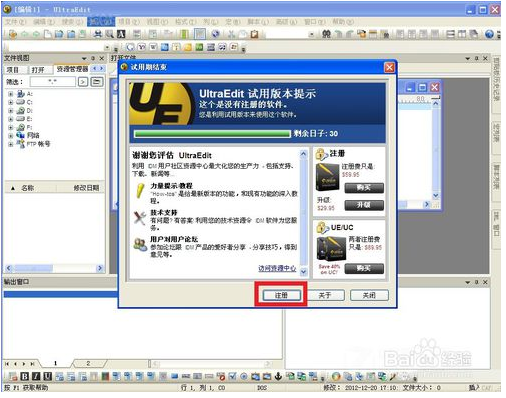Select output window tab 2
The height and width of the screenshot is (398, 506).
(88, 363)
